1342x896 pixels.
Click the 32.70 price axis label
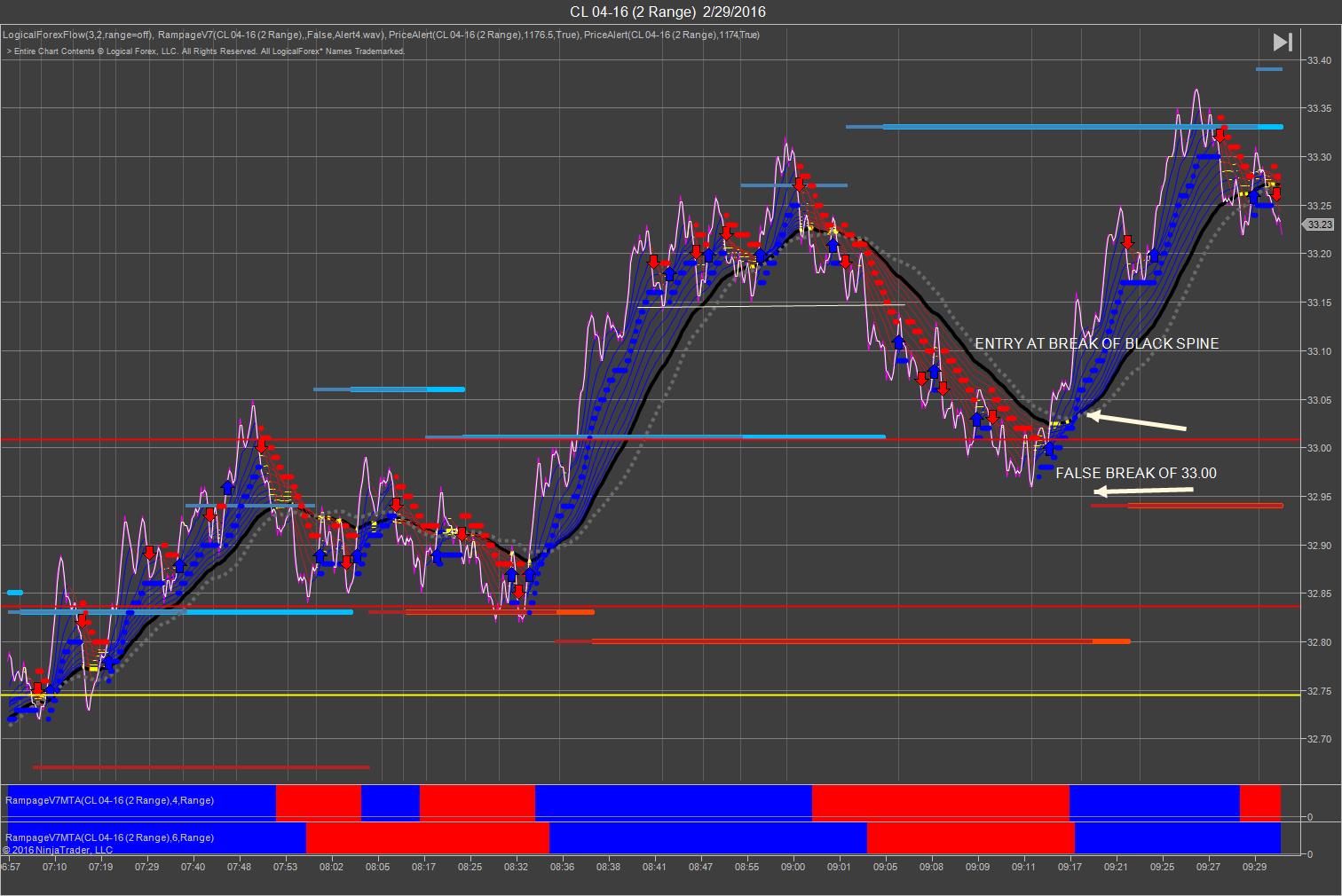[1319, 739]
